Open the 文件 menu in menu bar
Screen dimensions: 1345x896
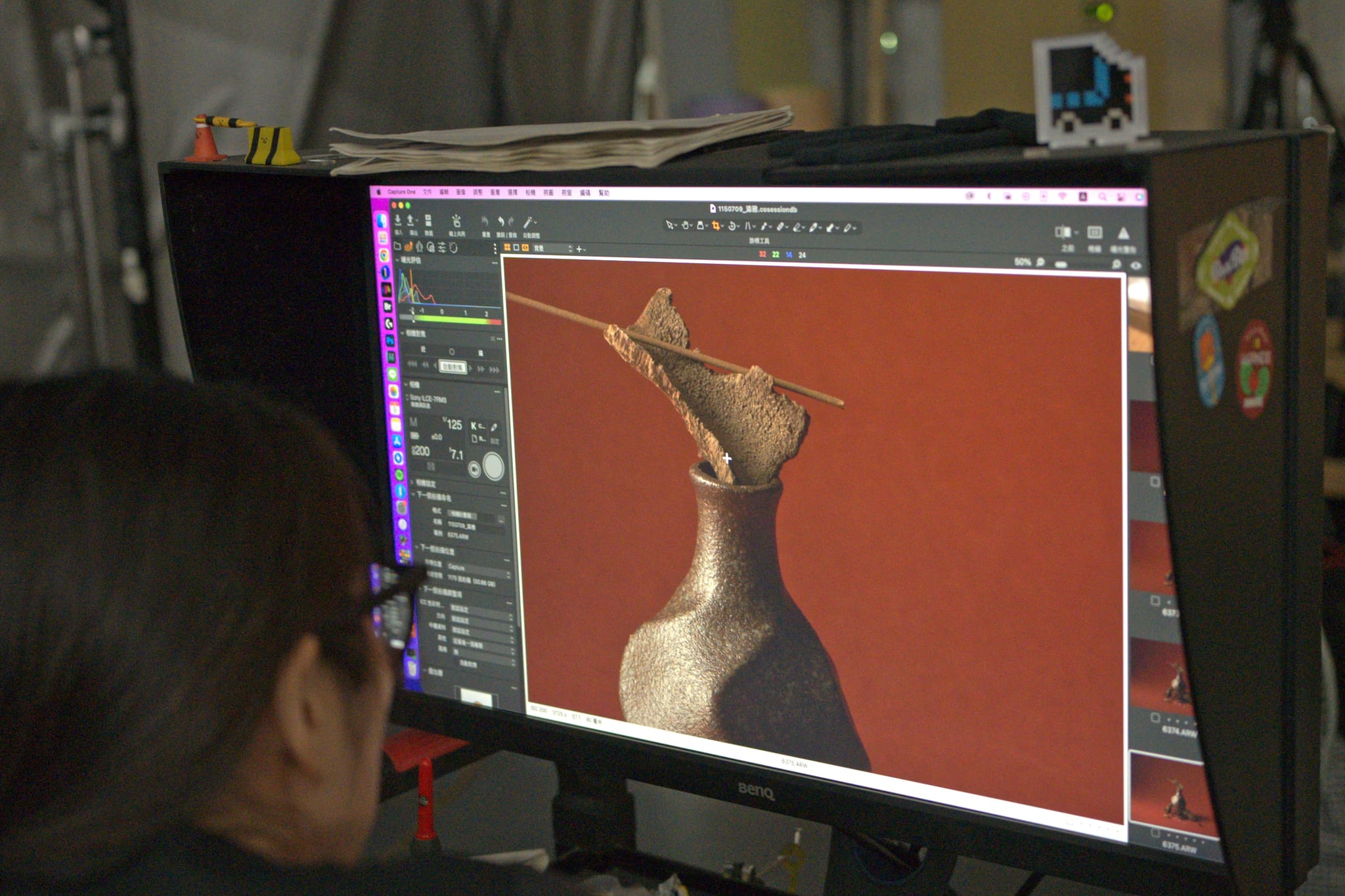point(428,192)
